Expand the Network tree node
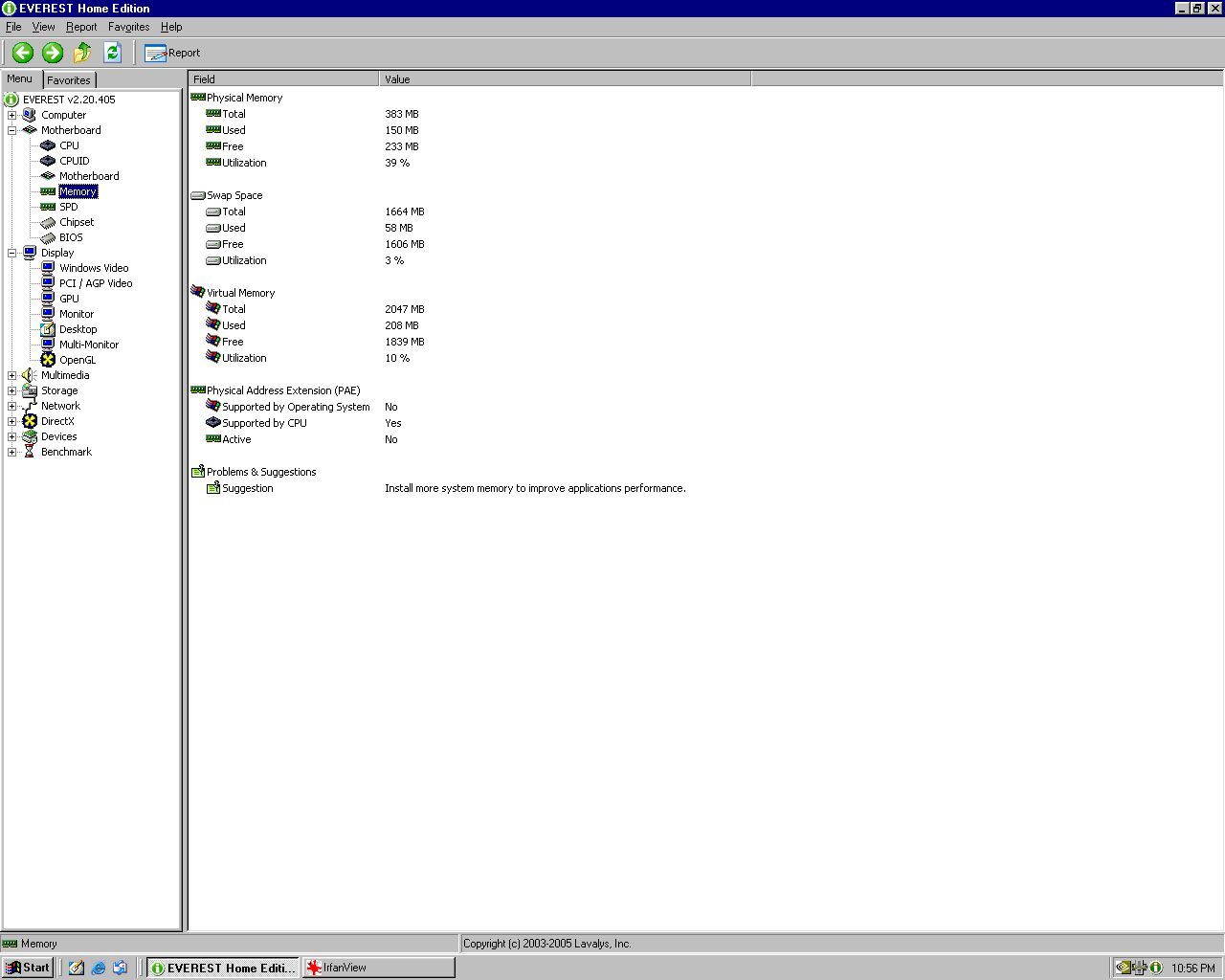 coord(12,406)
